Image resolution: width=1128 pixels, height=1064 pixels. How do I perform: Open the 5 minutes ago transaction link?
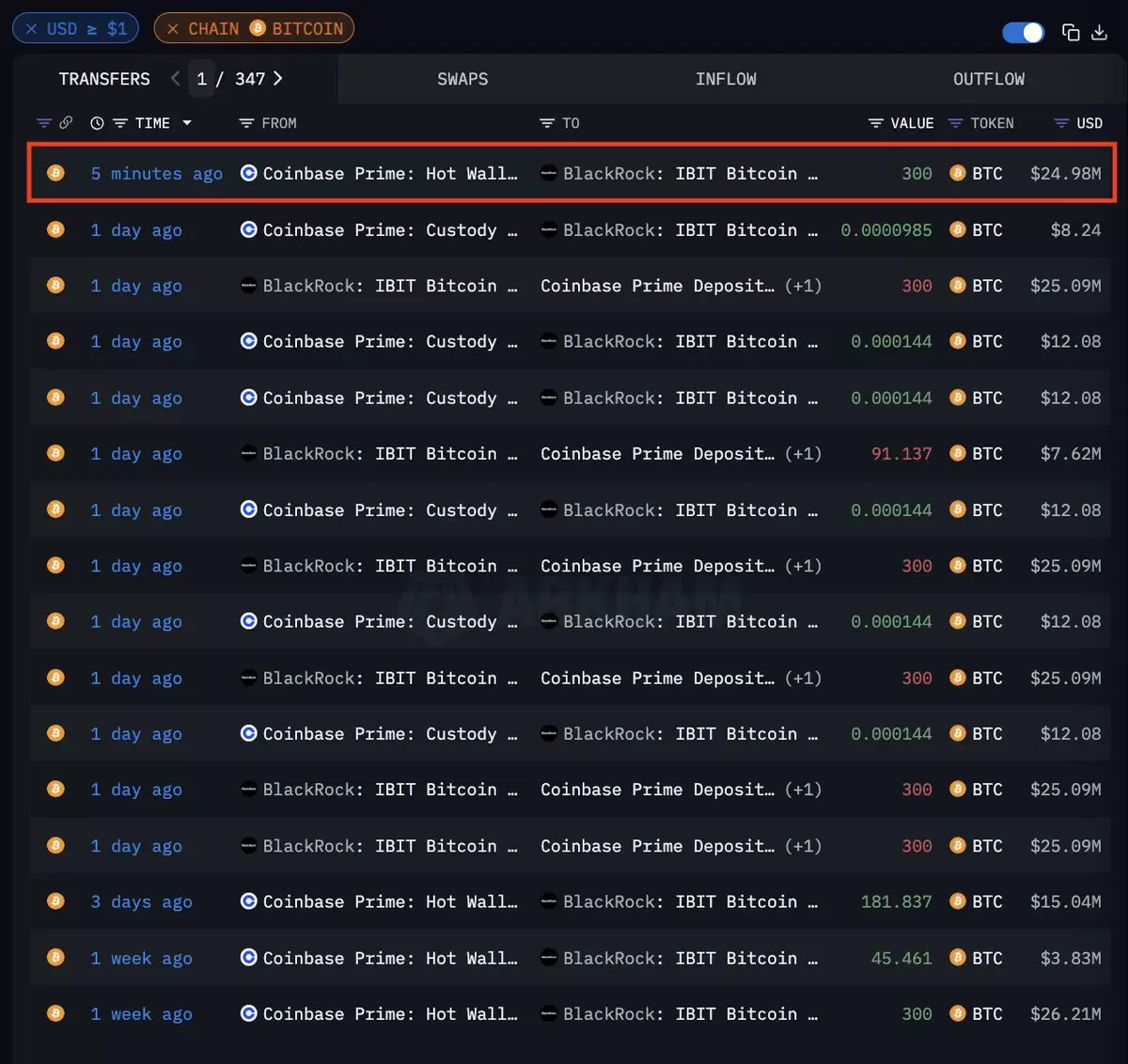click(x=157, y=173)
